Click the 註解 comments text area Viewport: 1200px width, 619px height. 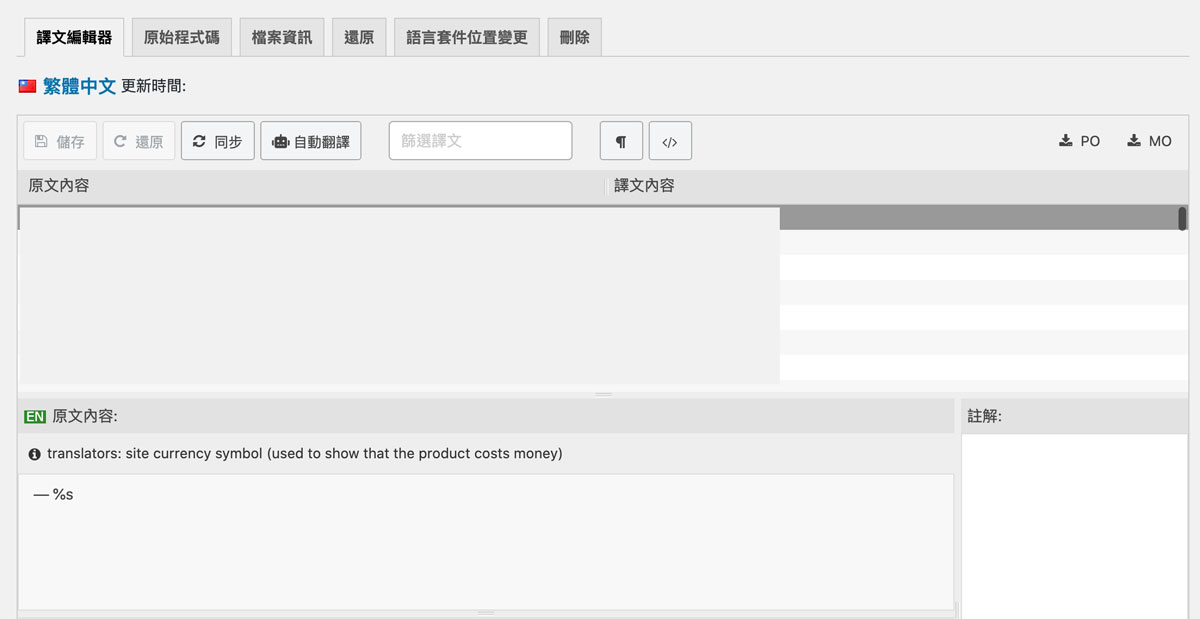point(1074,526)
